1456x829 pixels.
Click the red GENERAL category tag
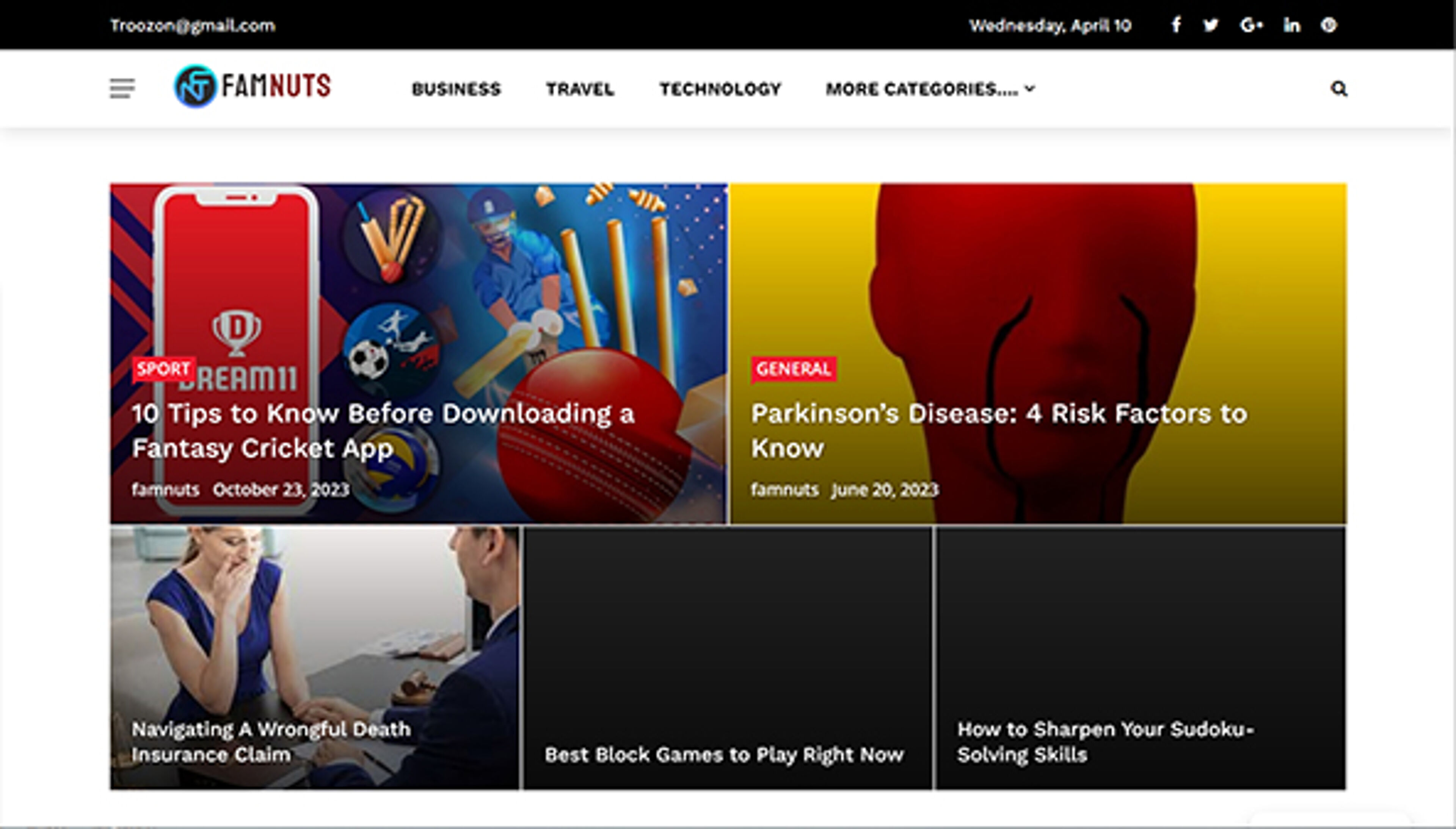tap(793, 369)
